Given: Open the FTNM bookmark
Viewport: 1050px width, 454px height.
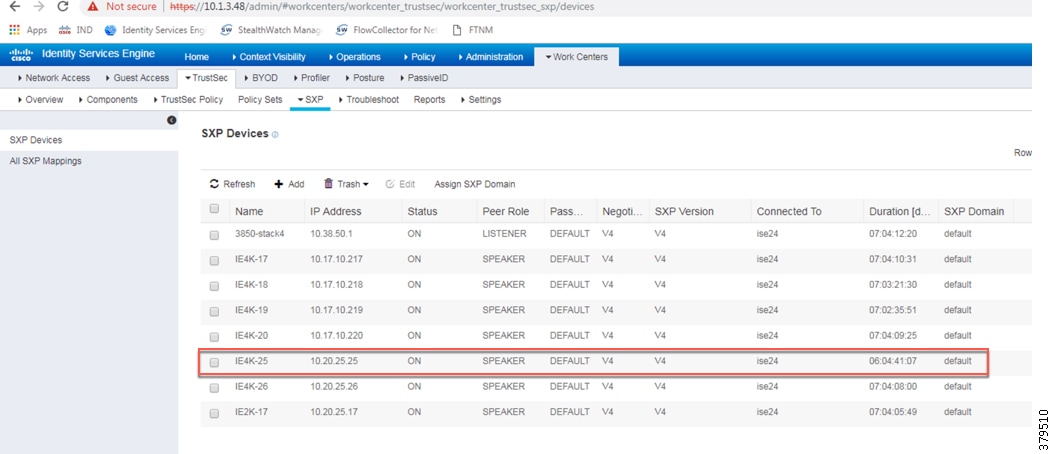Looking at the screenshot, I should click(473, 30).
